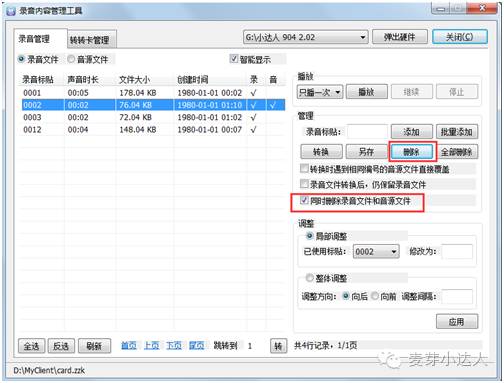Click the 178.04 KB size cell
Viewport: 504px width, 383px height.
138,93
